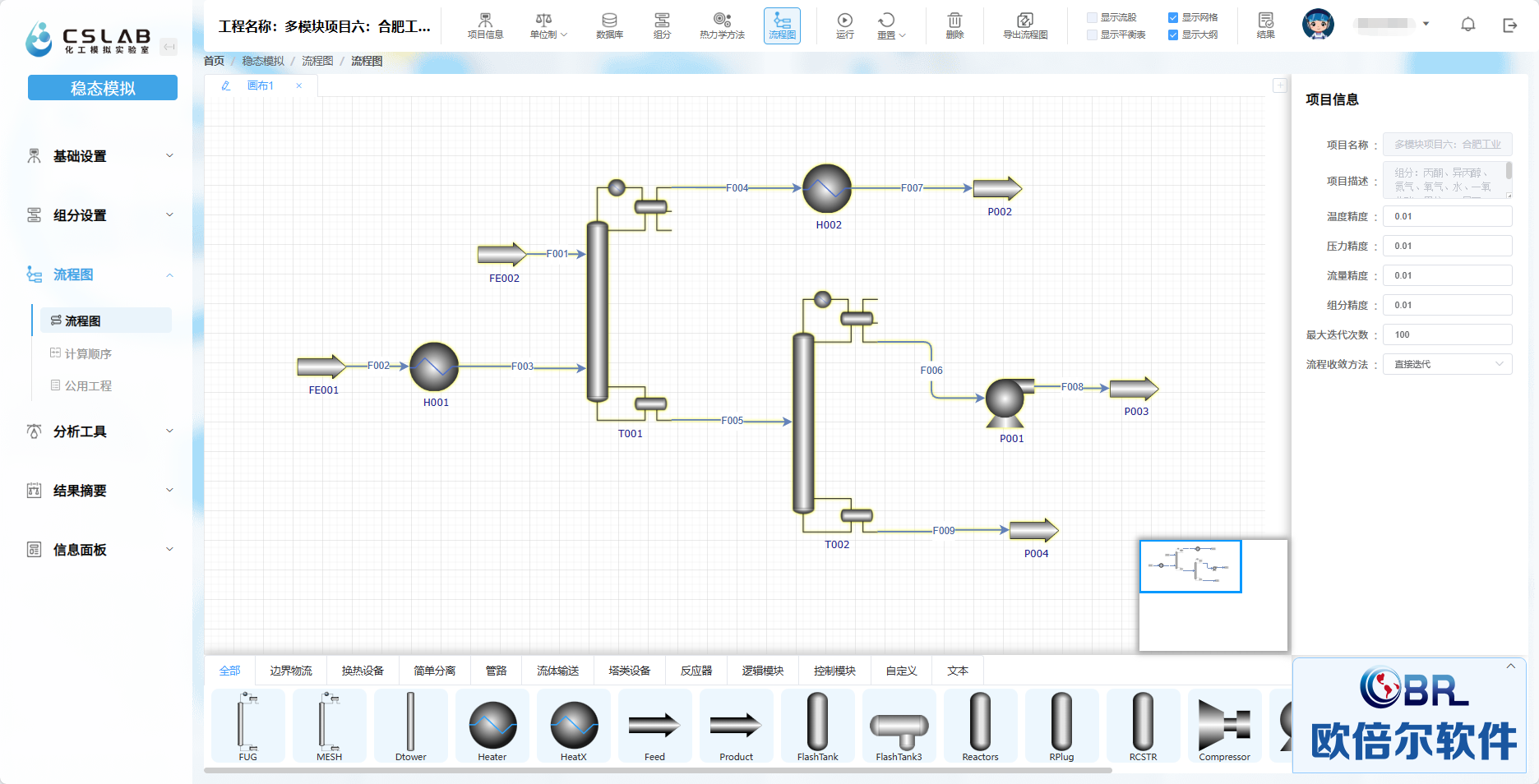Pick the FlashTank equipment from the palette

tap(817, 726)
